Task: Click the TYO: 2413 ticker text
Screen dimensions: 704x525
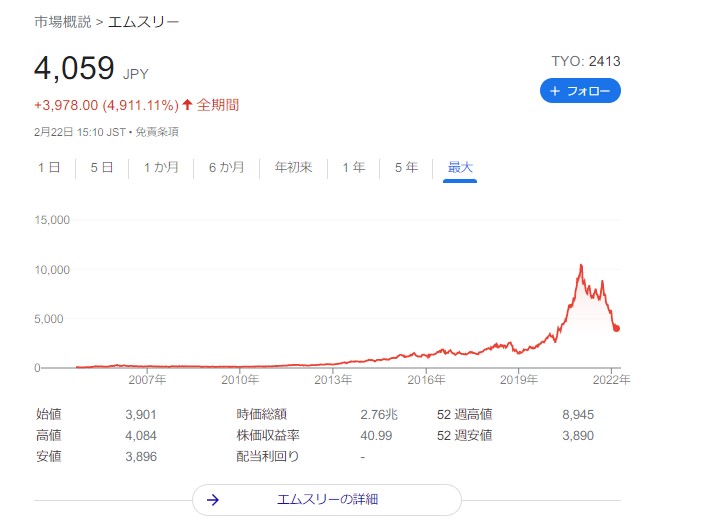Action: tap(586, 61)
